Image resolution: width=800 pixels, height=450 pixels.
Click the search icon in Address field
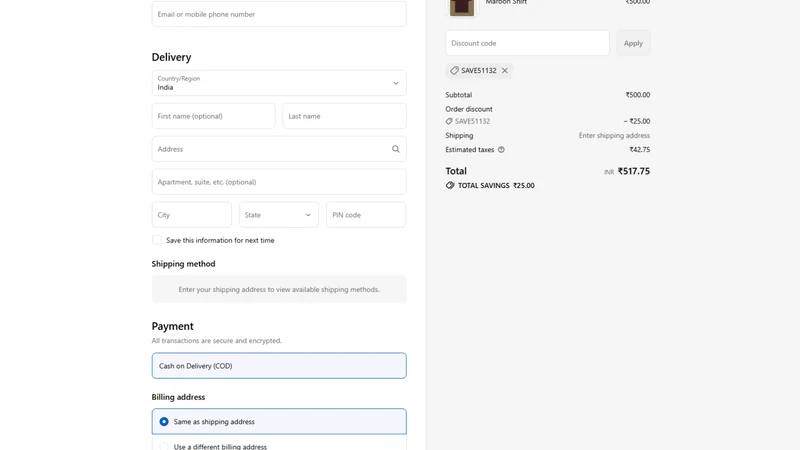(395, 149)
